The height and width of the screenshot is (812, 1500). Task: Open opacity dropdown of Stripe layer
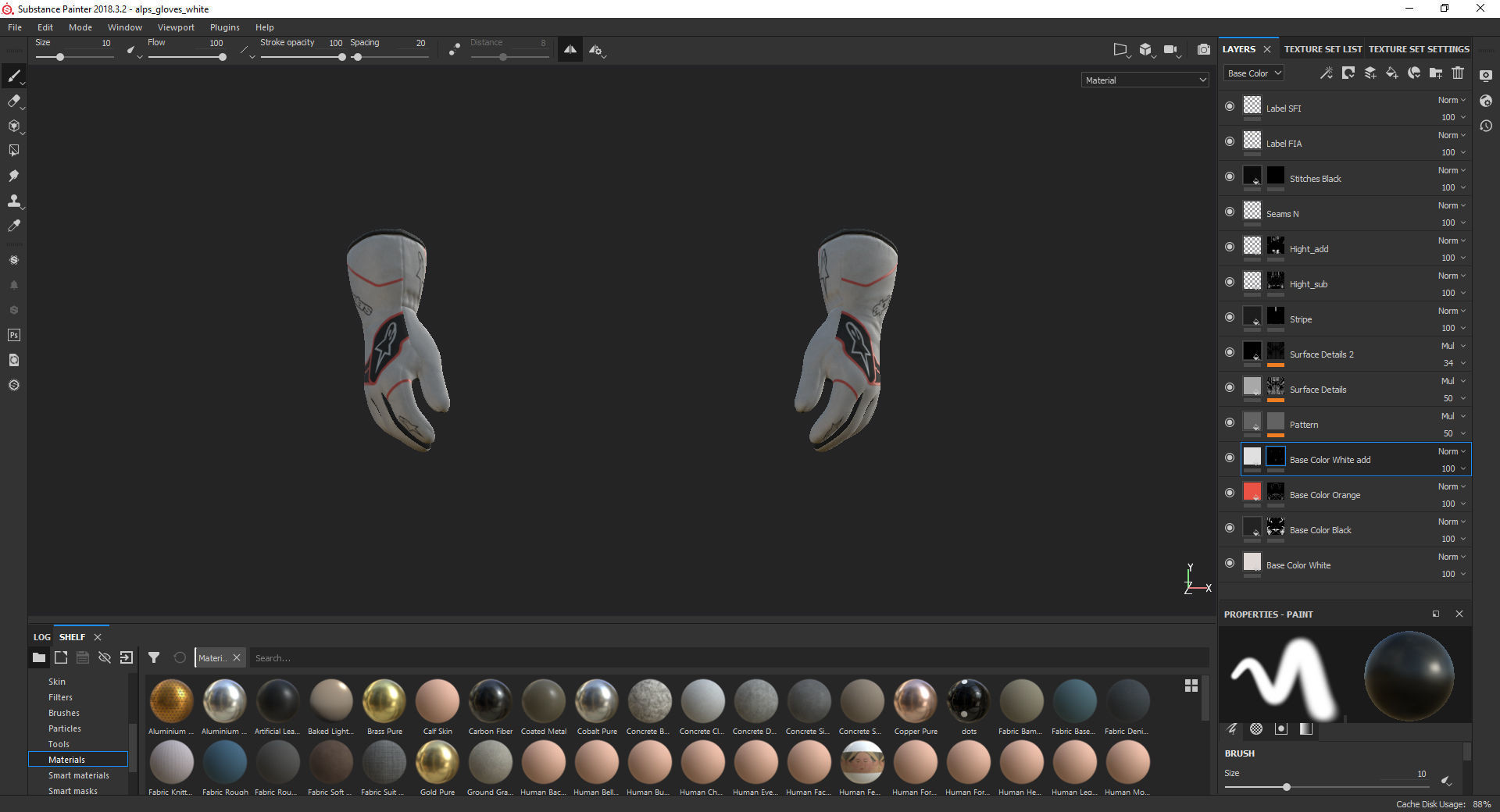[x=1453, y=328]
